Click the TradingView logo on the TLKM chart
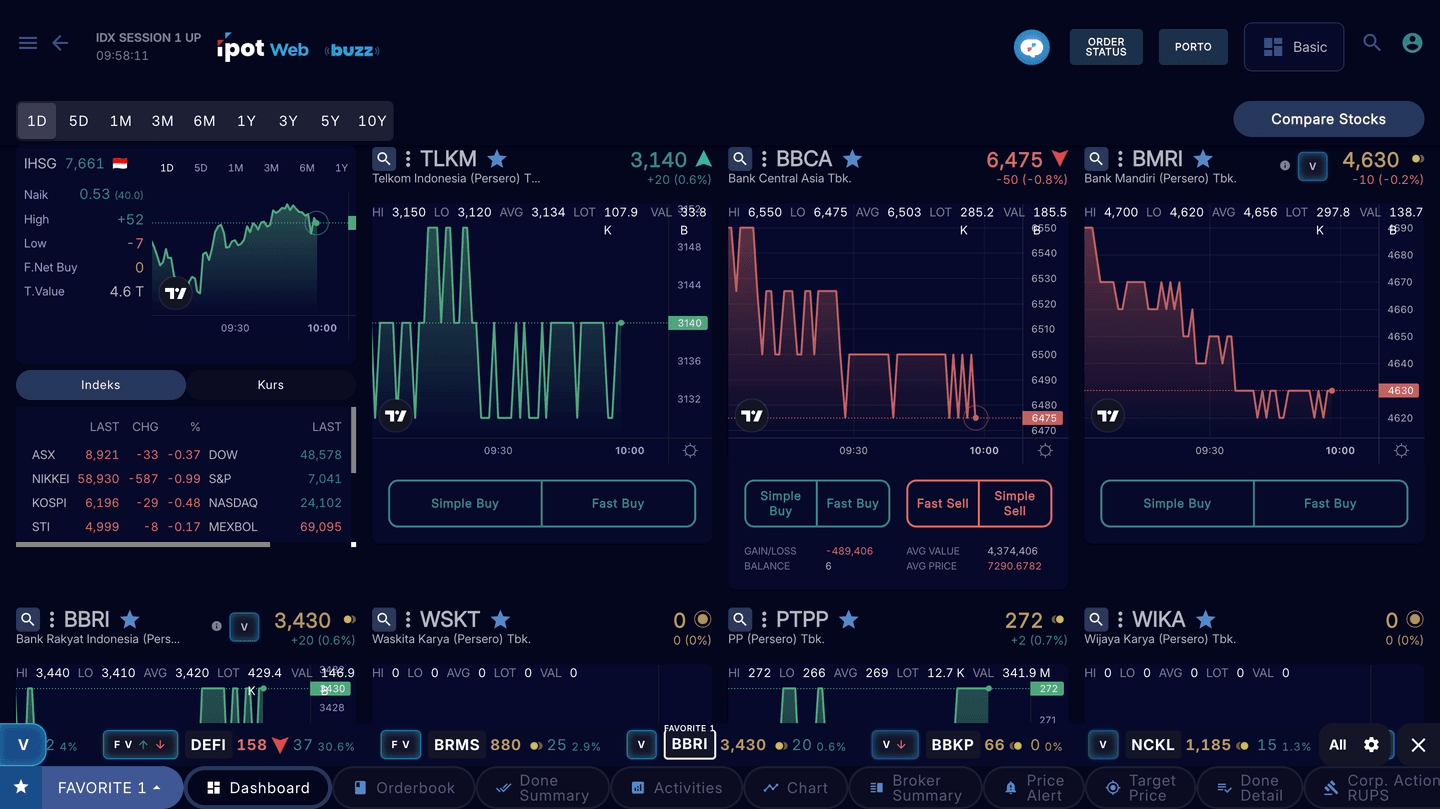Screen dimensions: 1440x809 click(396, 415)
